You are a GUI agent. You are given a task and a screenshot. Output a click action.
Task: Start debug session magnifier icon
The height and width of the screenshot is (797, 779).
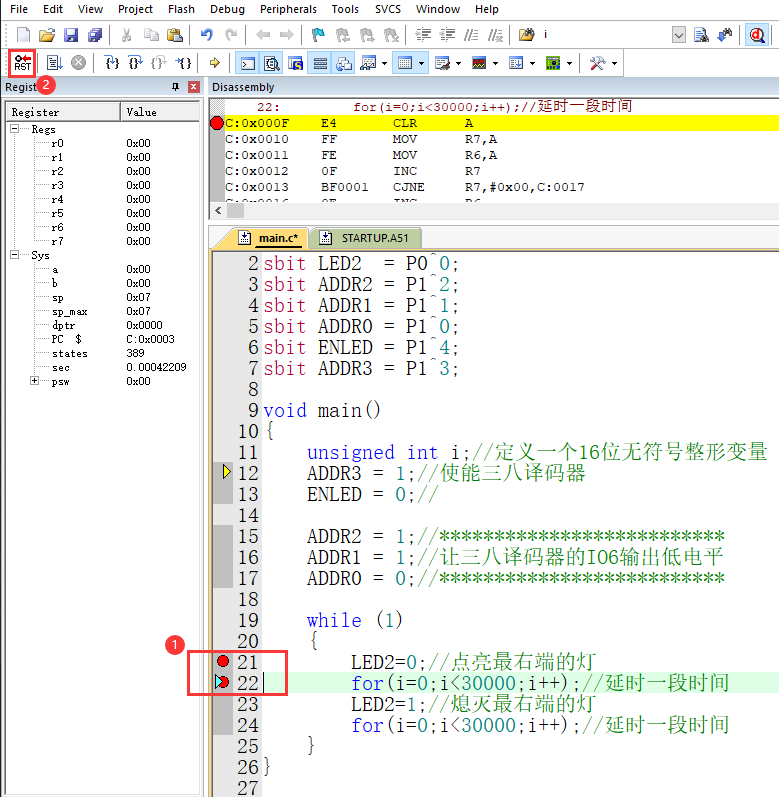click(x=758, y=35)
